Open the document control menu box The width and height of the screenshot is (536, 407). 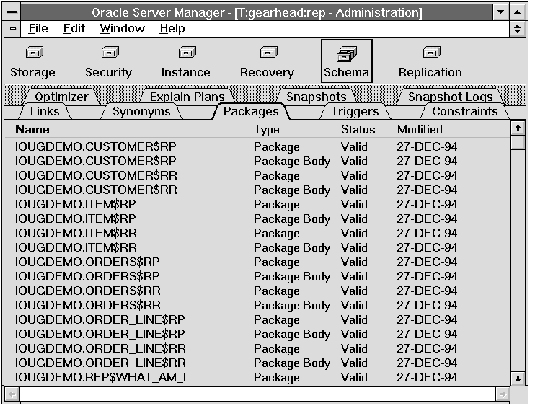click(13, 29)
